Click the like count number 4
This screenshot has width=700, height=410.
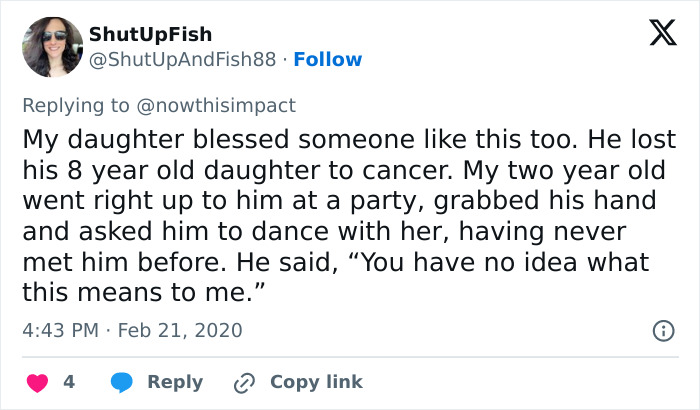(69, 382)
